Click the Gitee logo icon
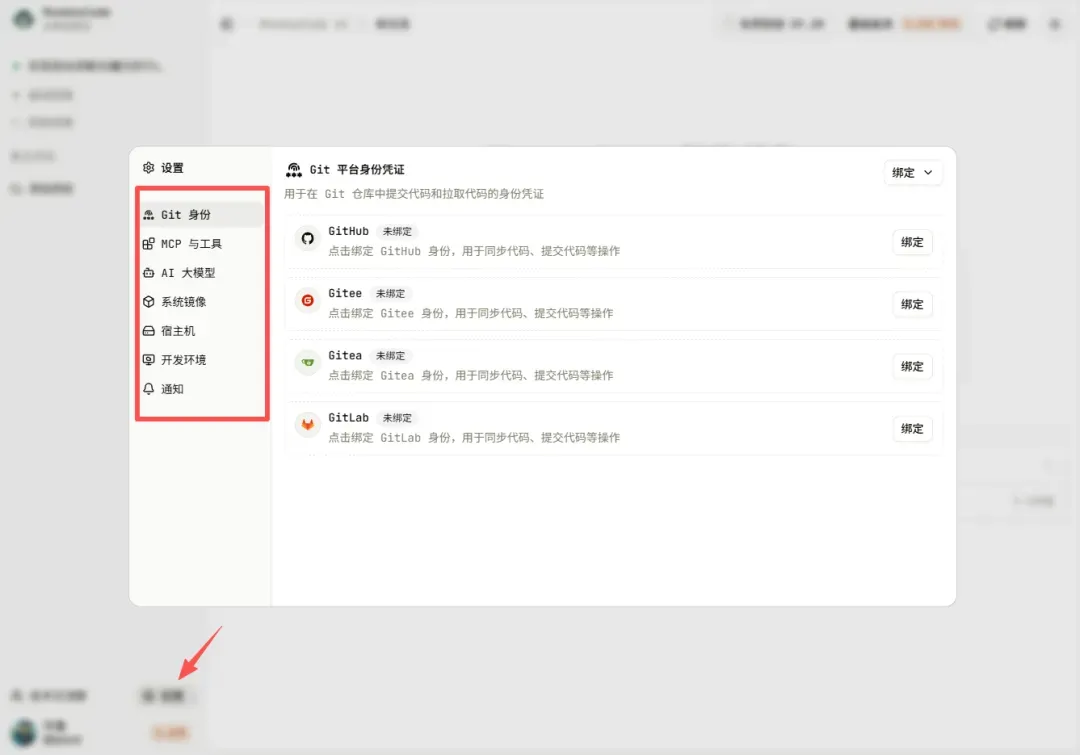The height and width of the screenshot is (755, 1080). click(307, 300)
